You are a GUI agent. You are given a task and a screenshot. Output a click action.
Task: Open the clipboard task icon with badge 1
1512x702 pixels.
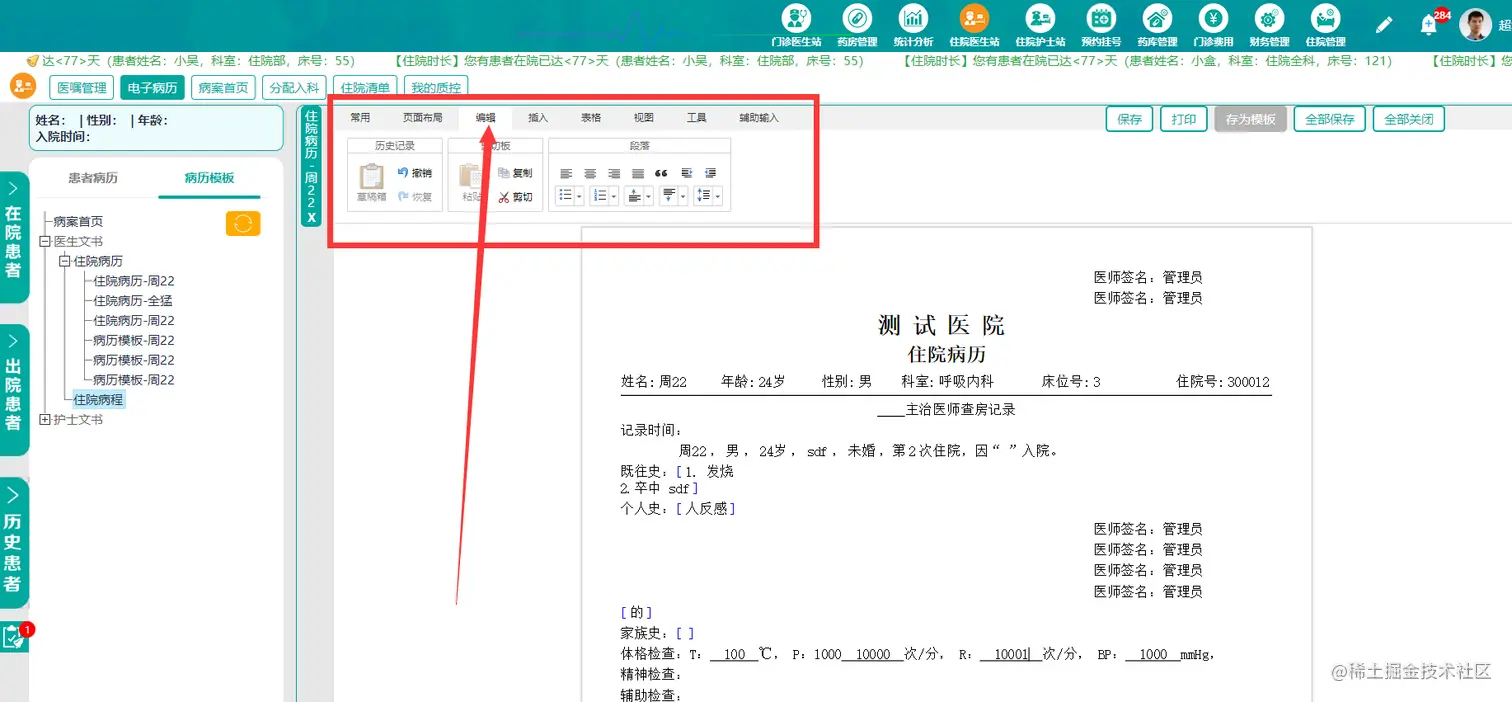click(14, 637)
